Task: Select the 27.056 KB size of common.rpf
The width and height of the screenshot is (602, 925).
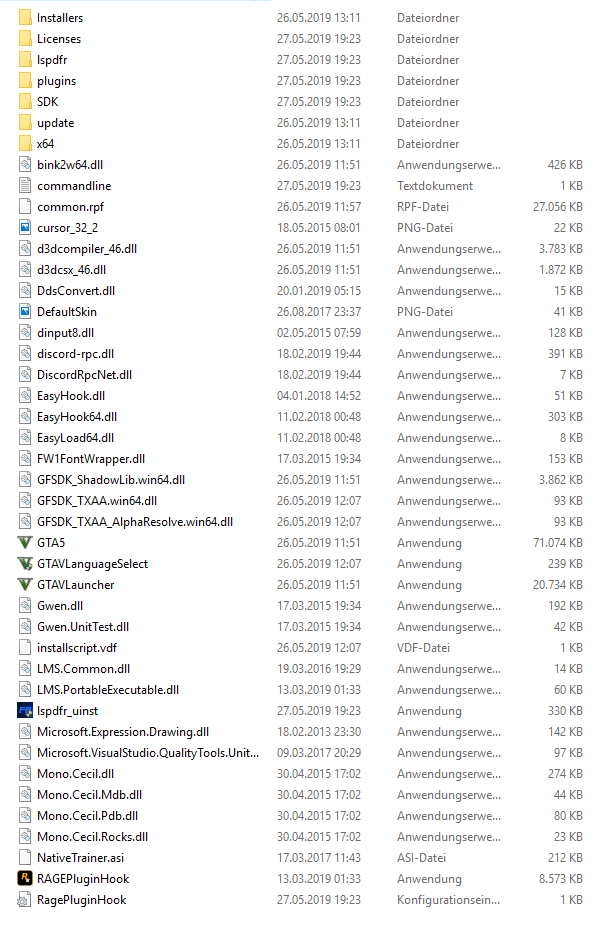Action: pyautogui.click(x=558, y=207)
